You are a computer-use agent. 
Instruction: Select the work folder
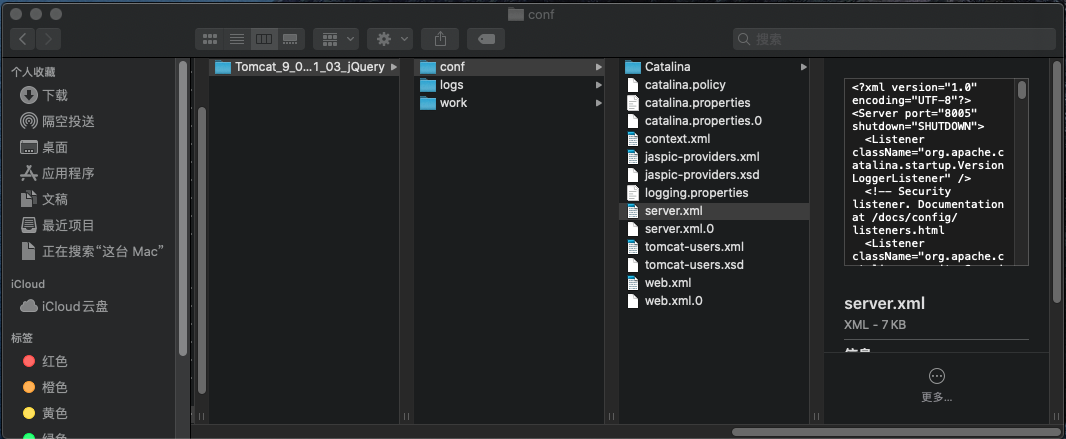509,103
